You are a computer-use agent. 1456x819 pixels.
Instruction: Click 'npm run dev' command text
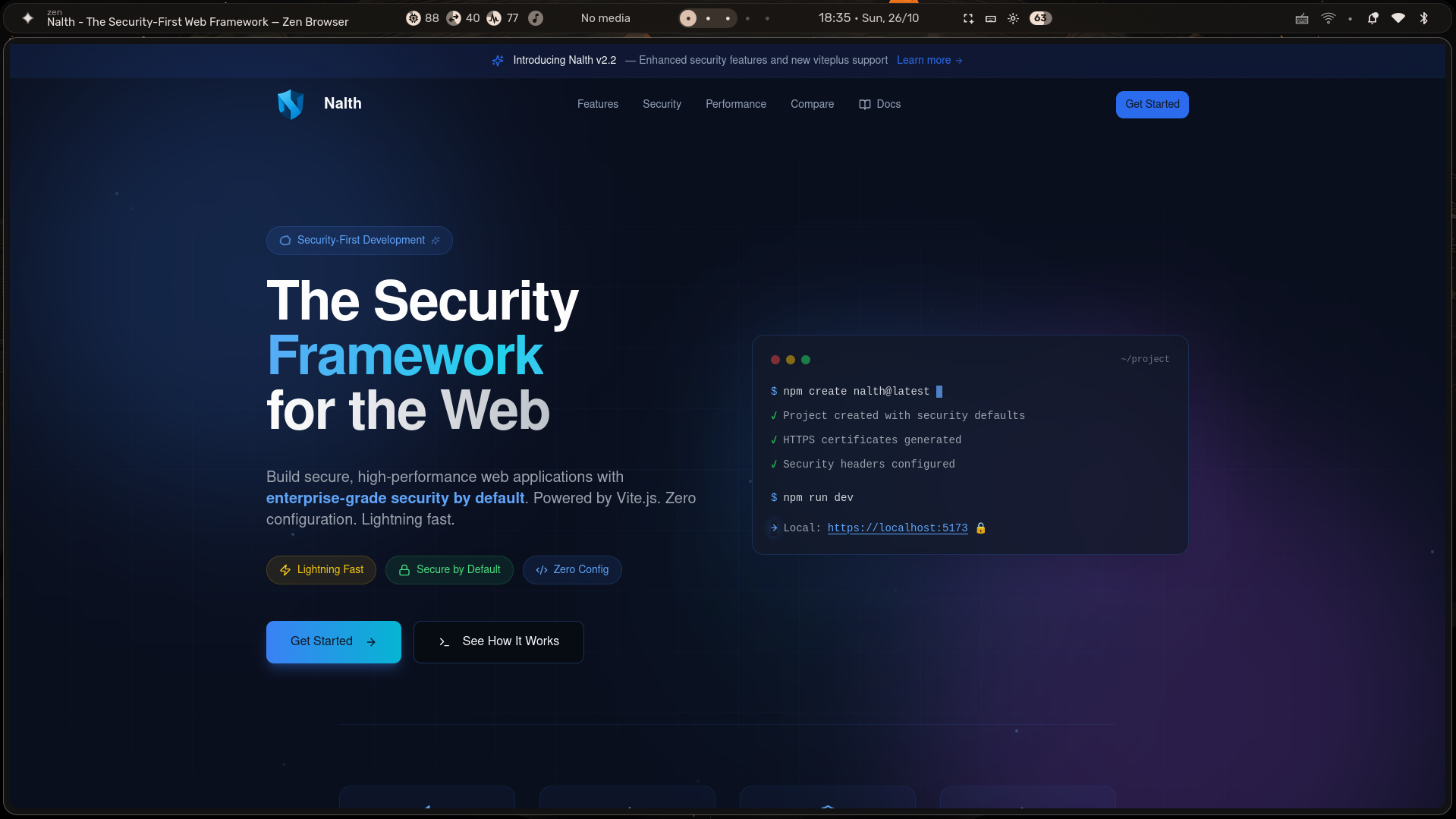coord(818,498)
